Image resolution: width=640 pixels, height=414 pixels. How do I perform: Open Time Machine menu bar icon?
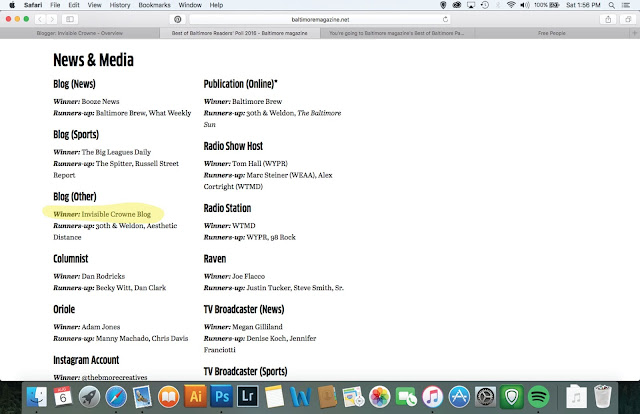(x=484, y=5)
